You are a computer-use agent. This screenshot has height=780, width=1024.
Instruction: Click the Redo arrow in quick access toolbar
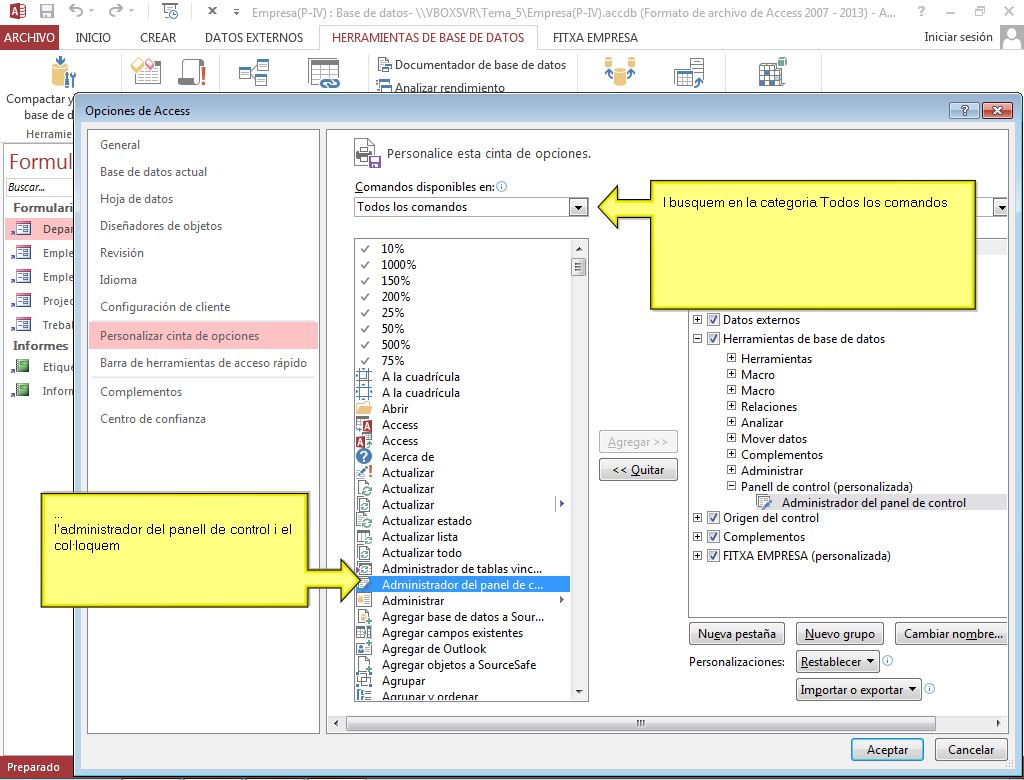pos(116,10)
